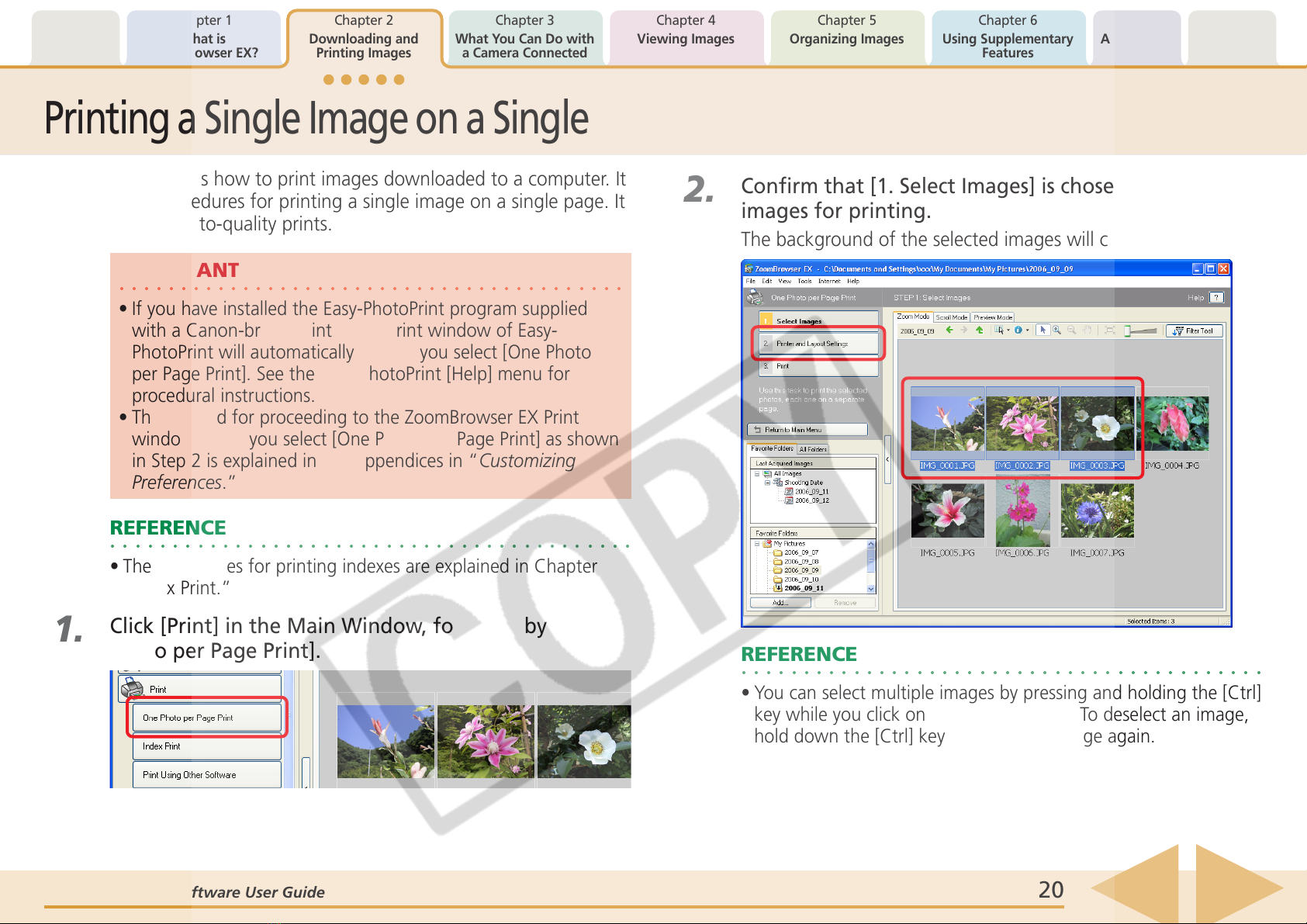The image size is (1307, 924).
Task: Open Chapter 5 Organizing Images tab
Action: [847, 38]
